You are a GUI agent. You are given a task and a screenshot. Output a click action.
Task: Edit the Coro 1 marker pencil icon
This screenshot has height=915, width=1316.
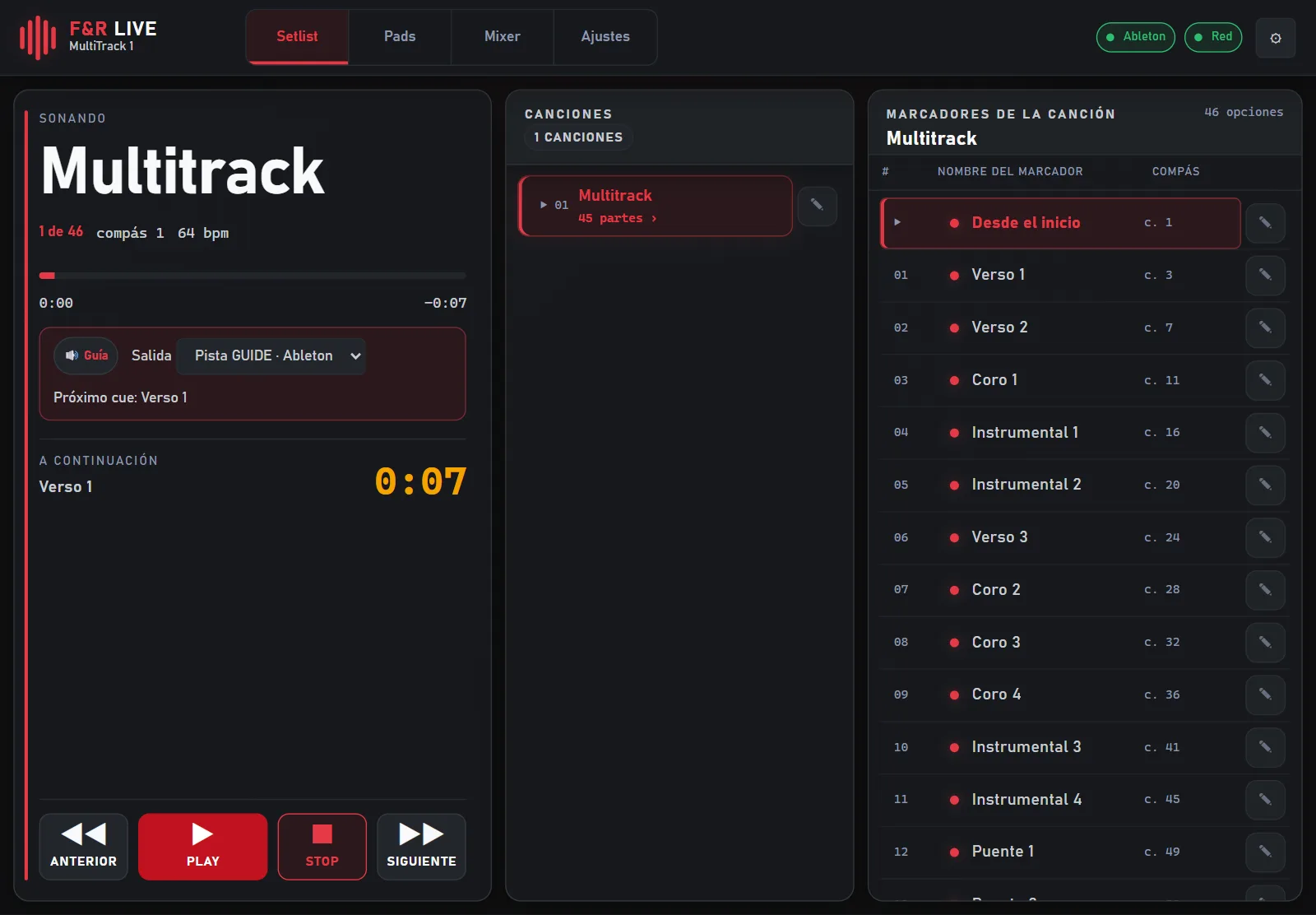[x=1265, y=380]
